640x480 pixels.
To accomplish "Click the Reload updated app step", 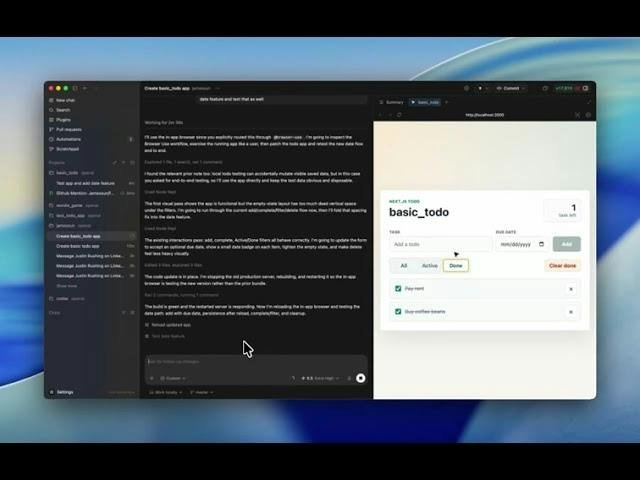I will click(x=171, y=325).
